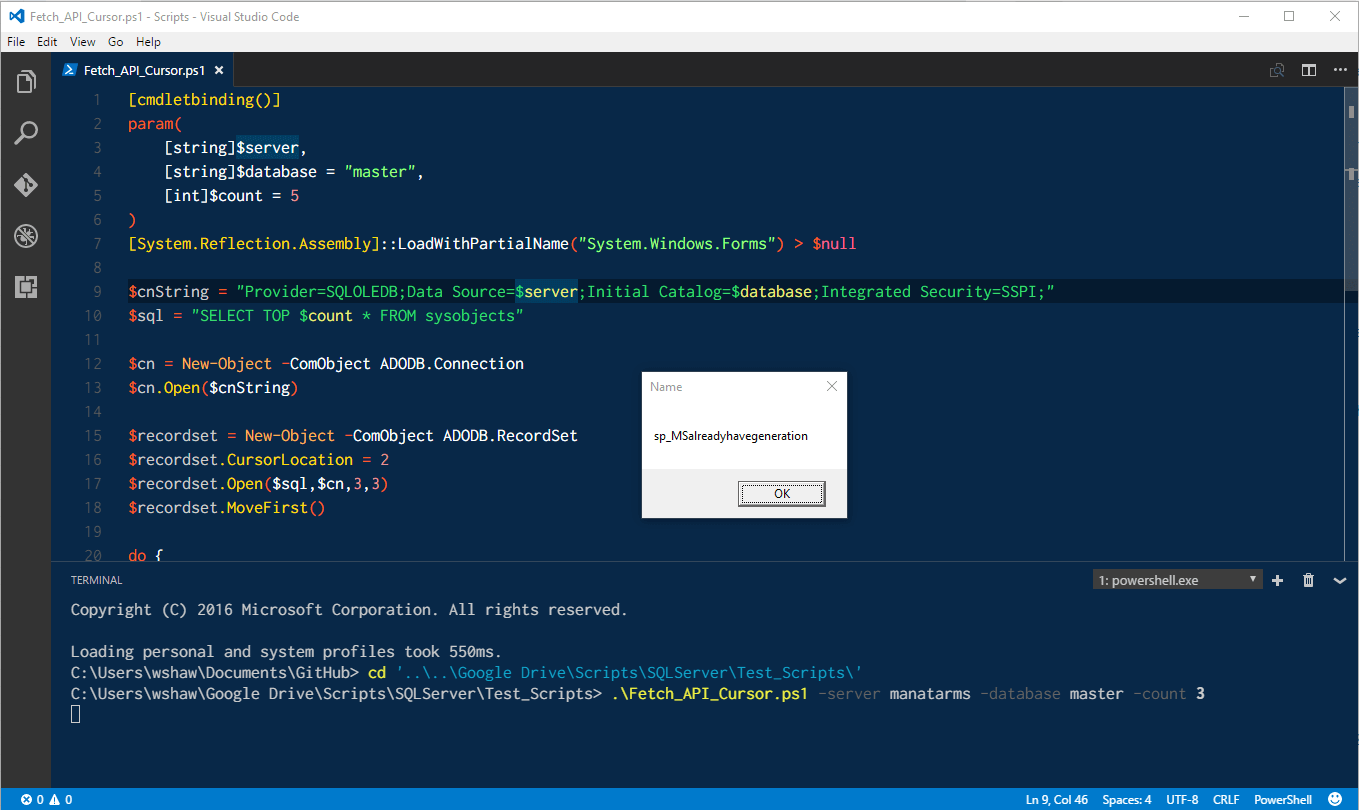Open the Search view in sidebar
Viewport: 1359px width, 810px height.
(26, 133)
